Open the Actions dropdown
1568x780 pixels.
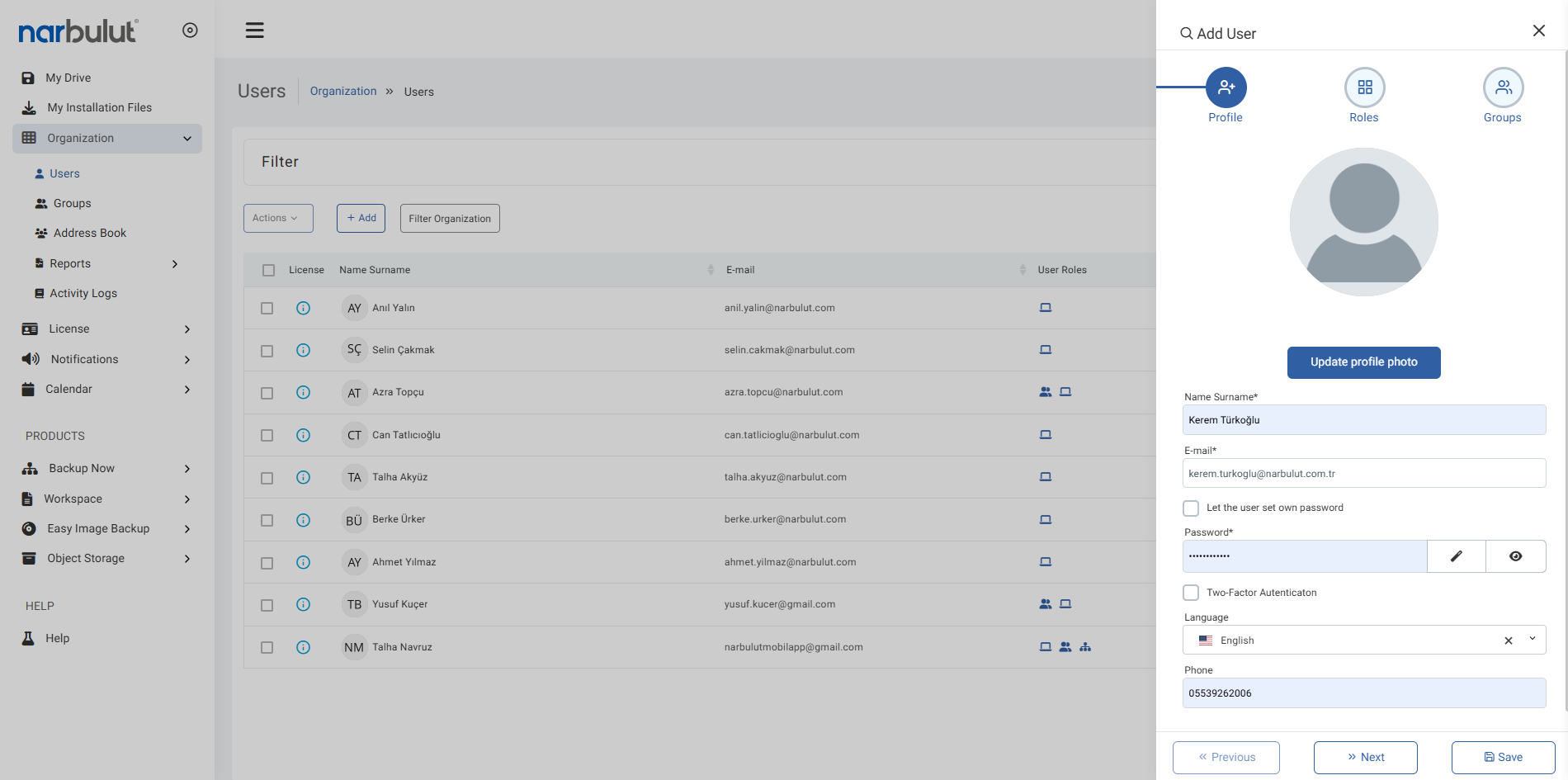[x=278, y=218]
